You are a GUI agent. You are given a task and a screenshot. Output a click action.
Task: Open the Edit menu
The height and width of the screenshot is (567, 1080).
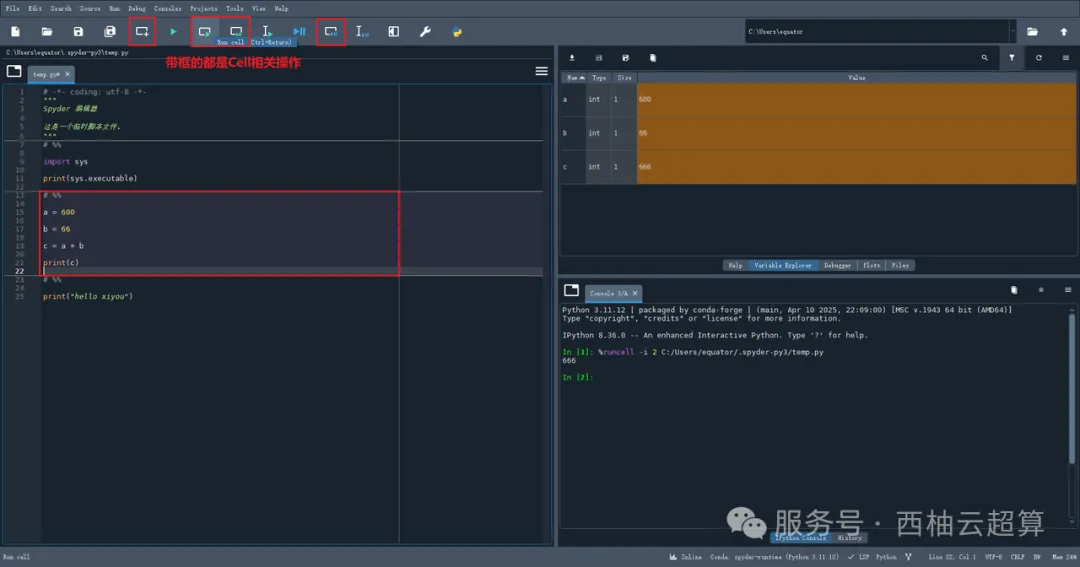(35, 8)
